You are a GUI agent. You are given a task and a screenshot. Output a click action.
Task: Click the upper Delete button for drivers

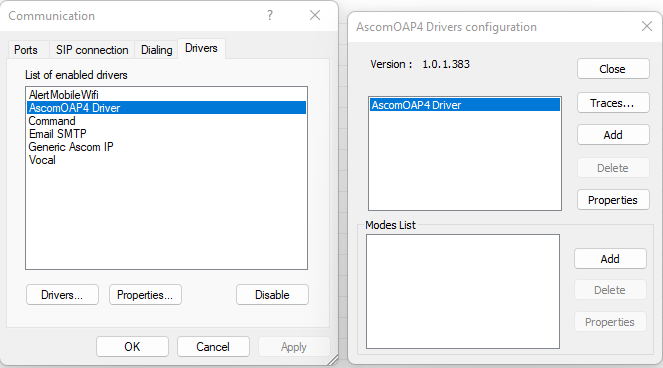(x=613, y=168)
